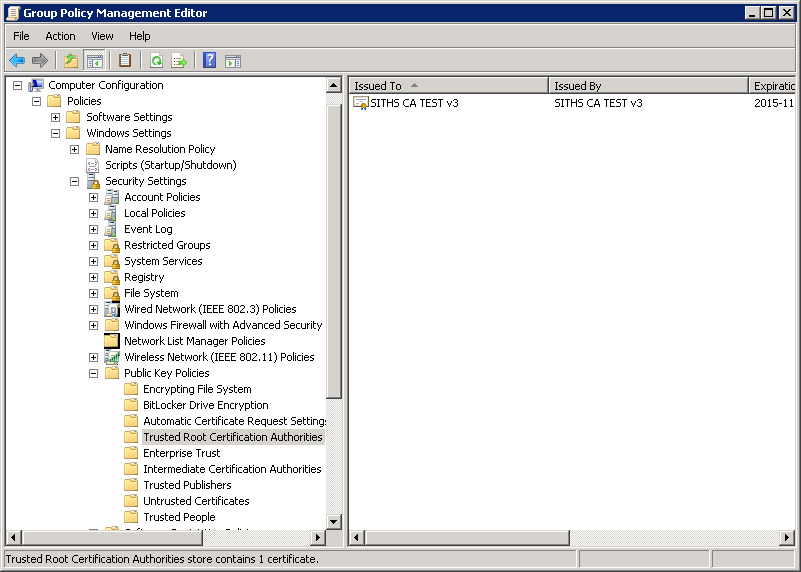801x572 pixels.
Task: Expand the Wireless Network policies node
Action: (x=93, y=358)
